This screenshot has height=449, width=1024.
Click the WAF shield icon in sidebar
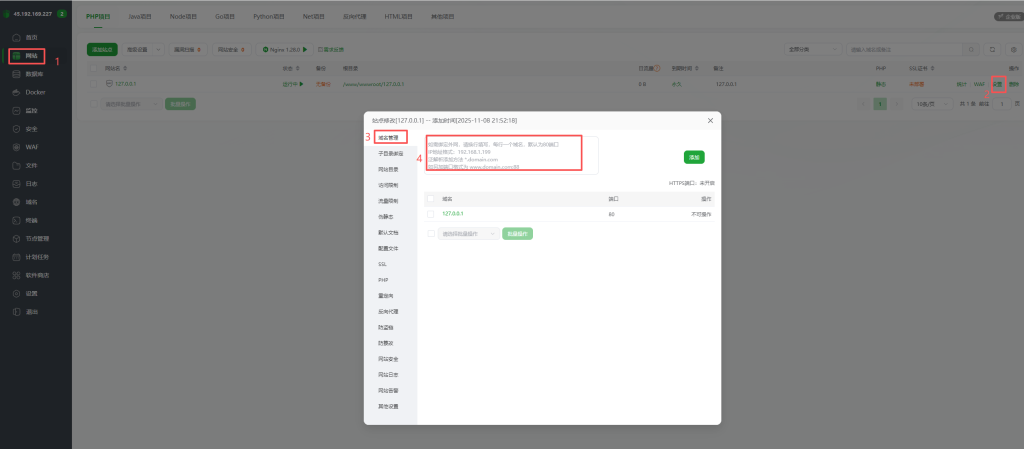(17, 146)
